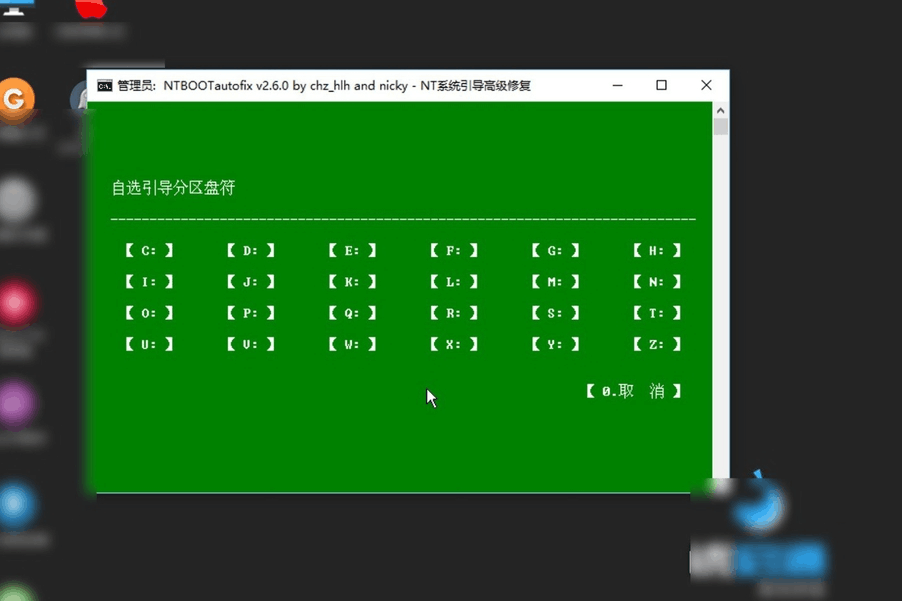Open the console icon system menu
This screenshot has width=902, height=601.
tap(104, 86)
